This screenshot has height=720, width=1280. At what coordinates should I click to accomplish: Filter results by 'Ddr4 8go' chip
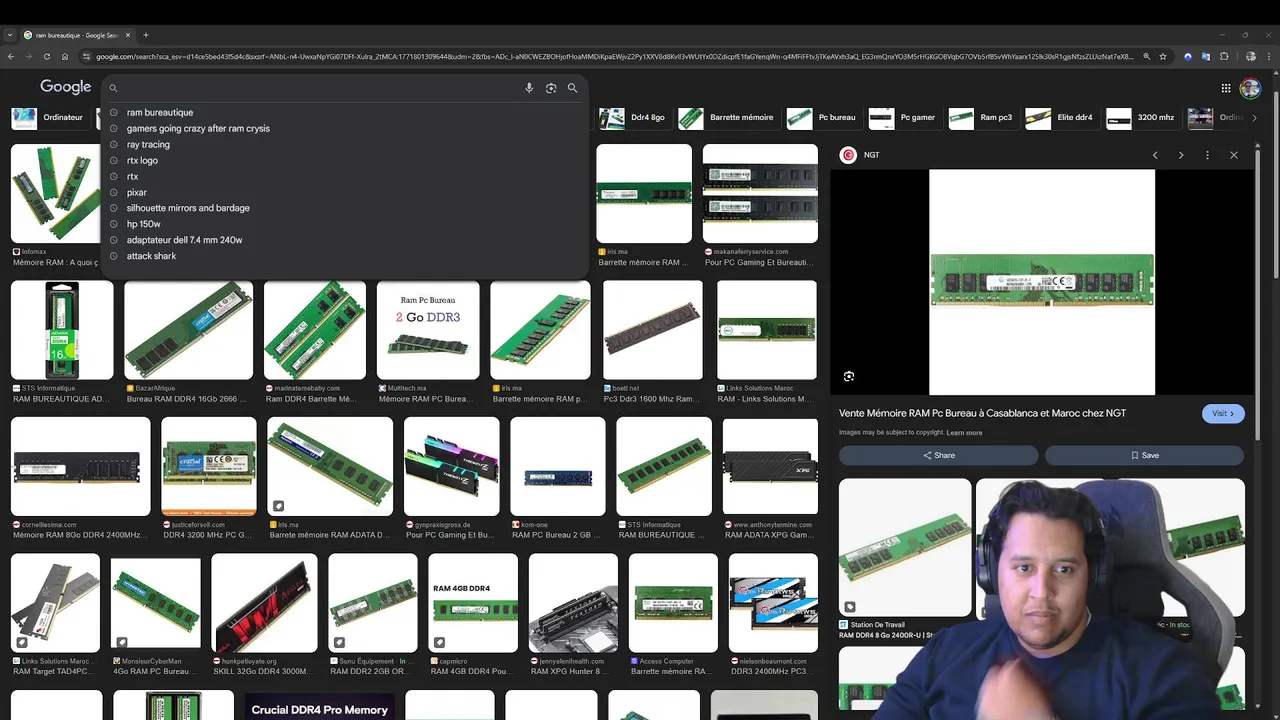point(633,118)
